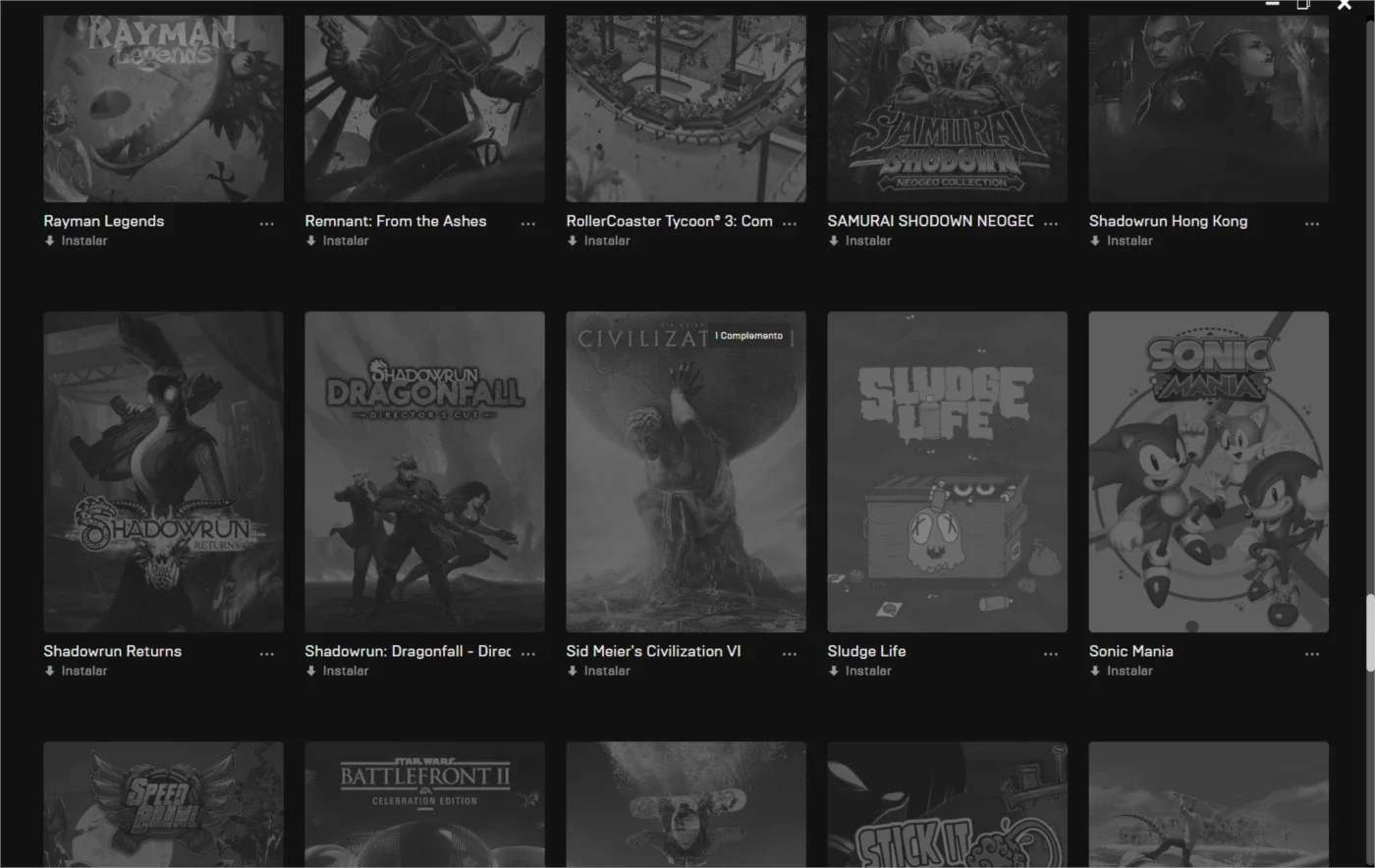Click the Shadowrun Returns title text
Viewport: 1375px width, 868px height.
pos(112,651)
